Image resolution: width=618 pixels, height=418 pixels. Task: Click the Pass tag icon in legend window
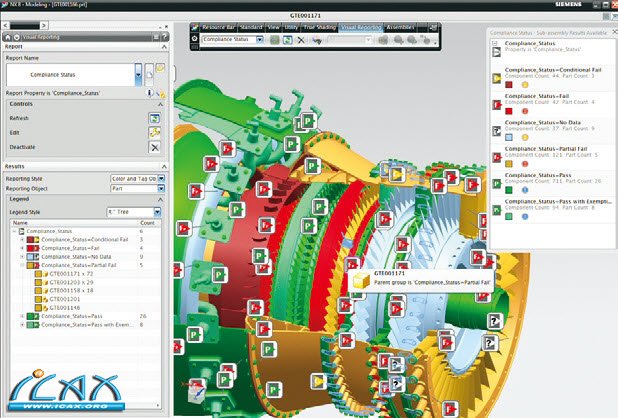497,184
